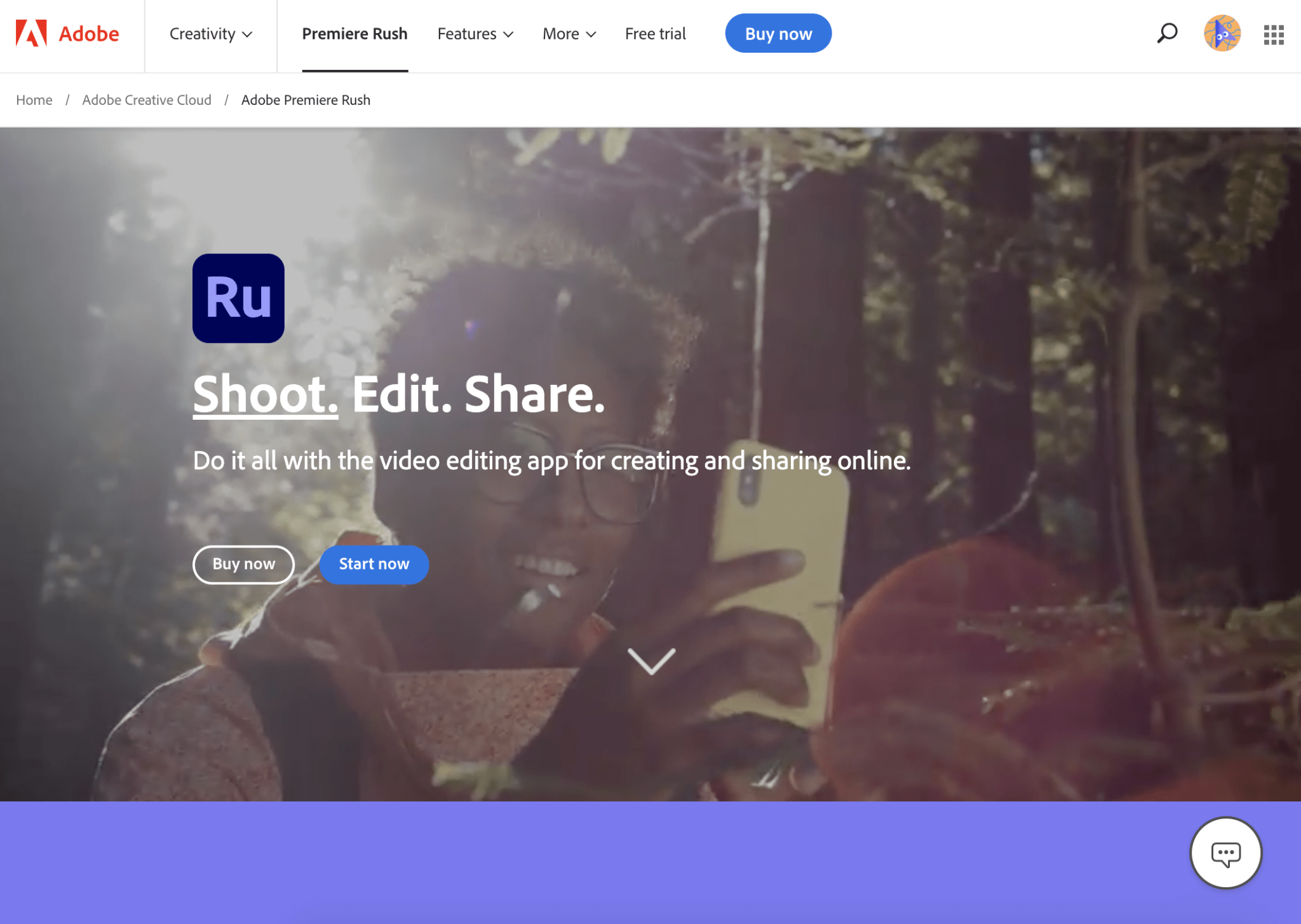
Task: Click the scroll-down chevron arrow
Action: (x=650, y=662)
